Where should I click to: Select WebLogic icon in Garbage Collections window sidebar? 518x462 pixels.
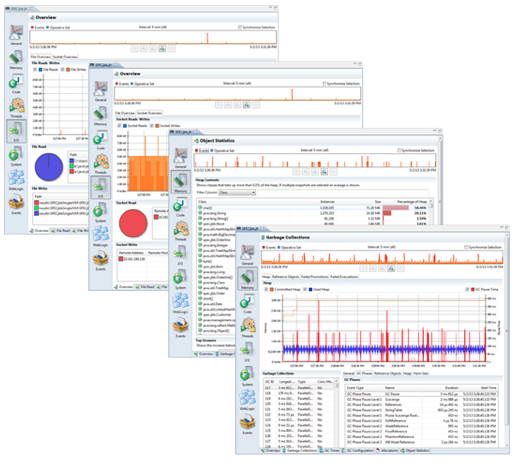point(247,399)
